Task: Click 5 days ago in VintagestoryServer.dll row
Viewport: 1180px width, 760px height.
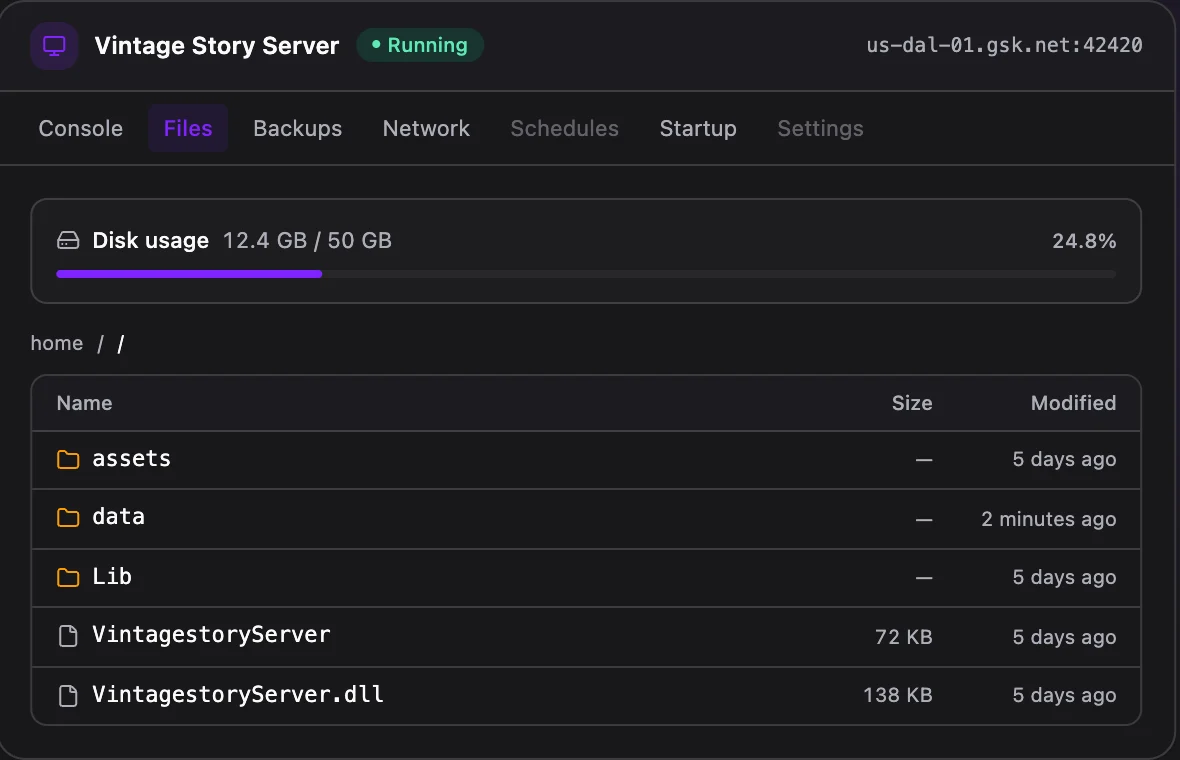Action: [x=1064, y=695]
